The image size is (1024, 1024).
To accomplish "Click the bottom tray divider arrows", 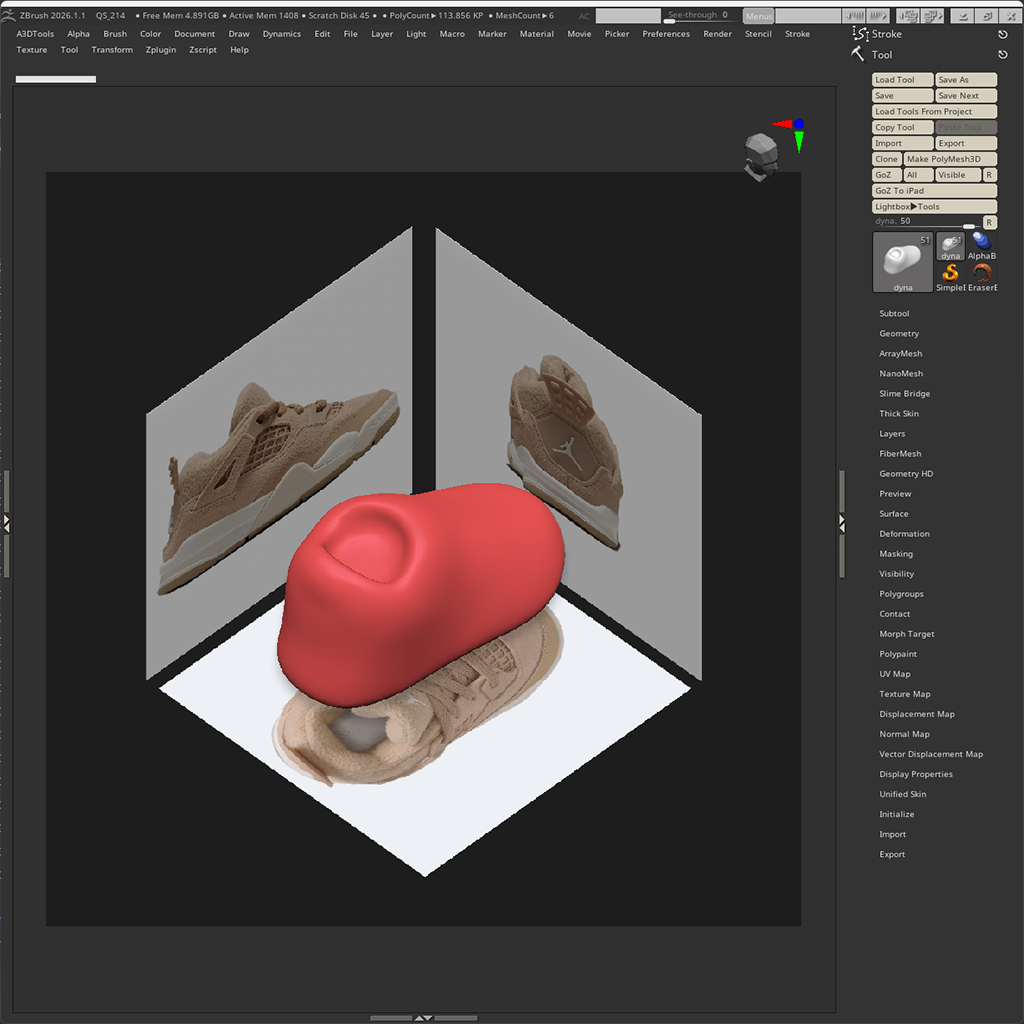I will click(423, 1017).
